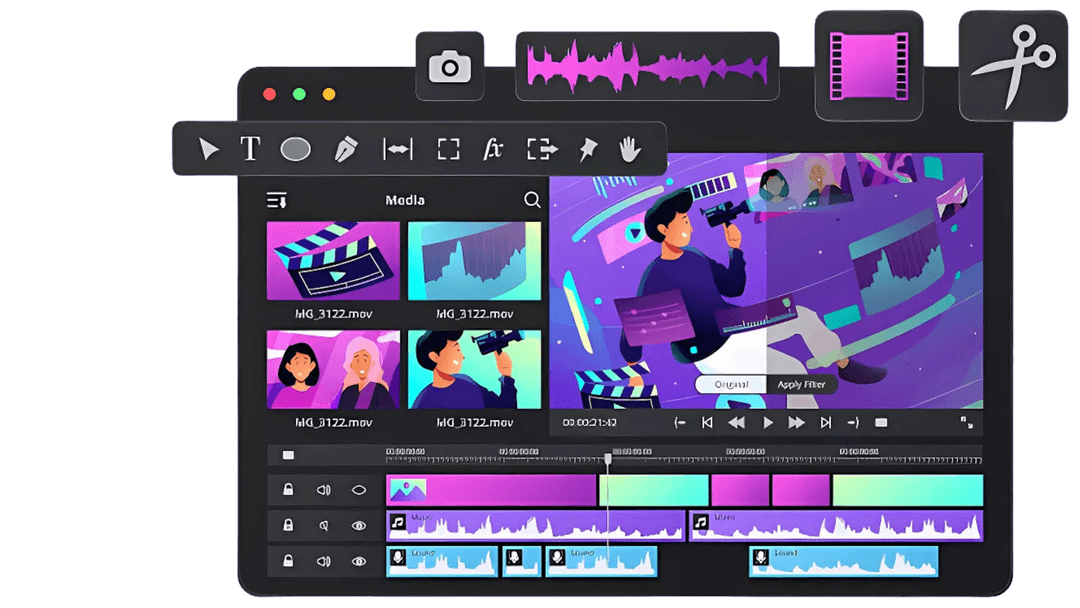
Task: Open the Media panel sort options
Action: tap(279, 199)
